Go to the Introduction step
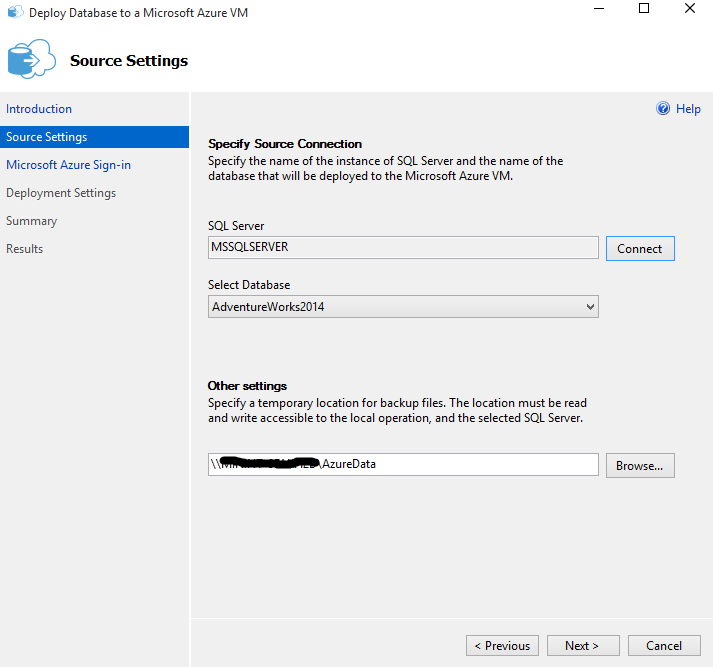The height and width of the screenshot is (667, 713). (39, 109)
